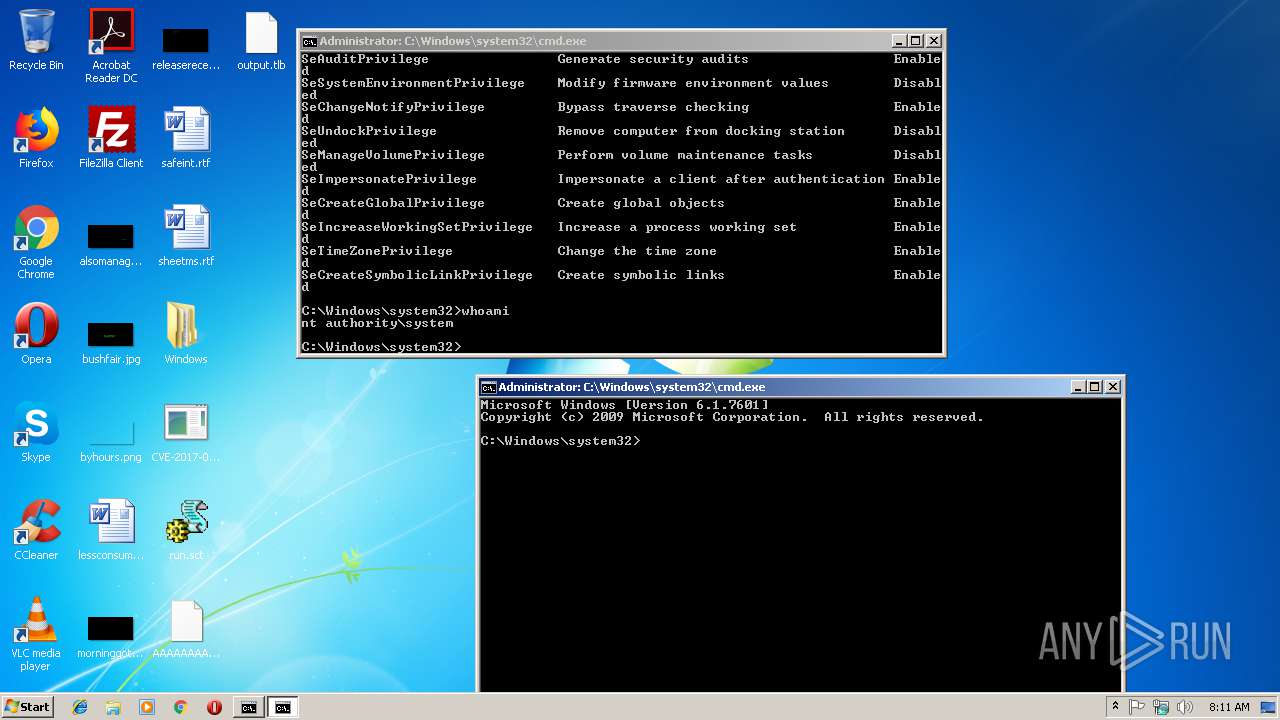This screenshot has height=720, width=1280.
Task: Select the sheetms.rtf document
Action: [186, 237]
